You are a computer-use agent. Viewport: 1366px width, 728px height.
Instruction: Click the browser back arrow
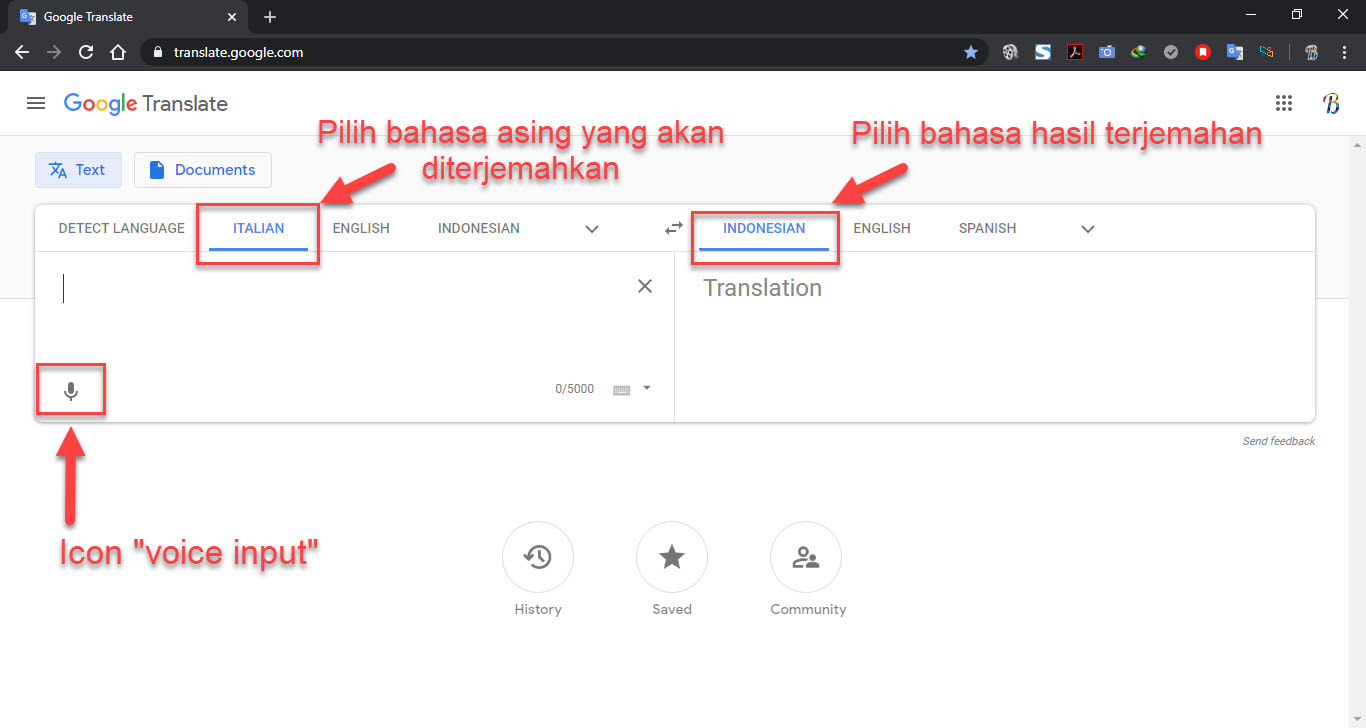[x=22, y=52]
